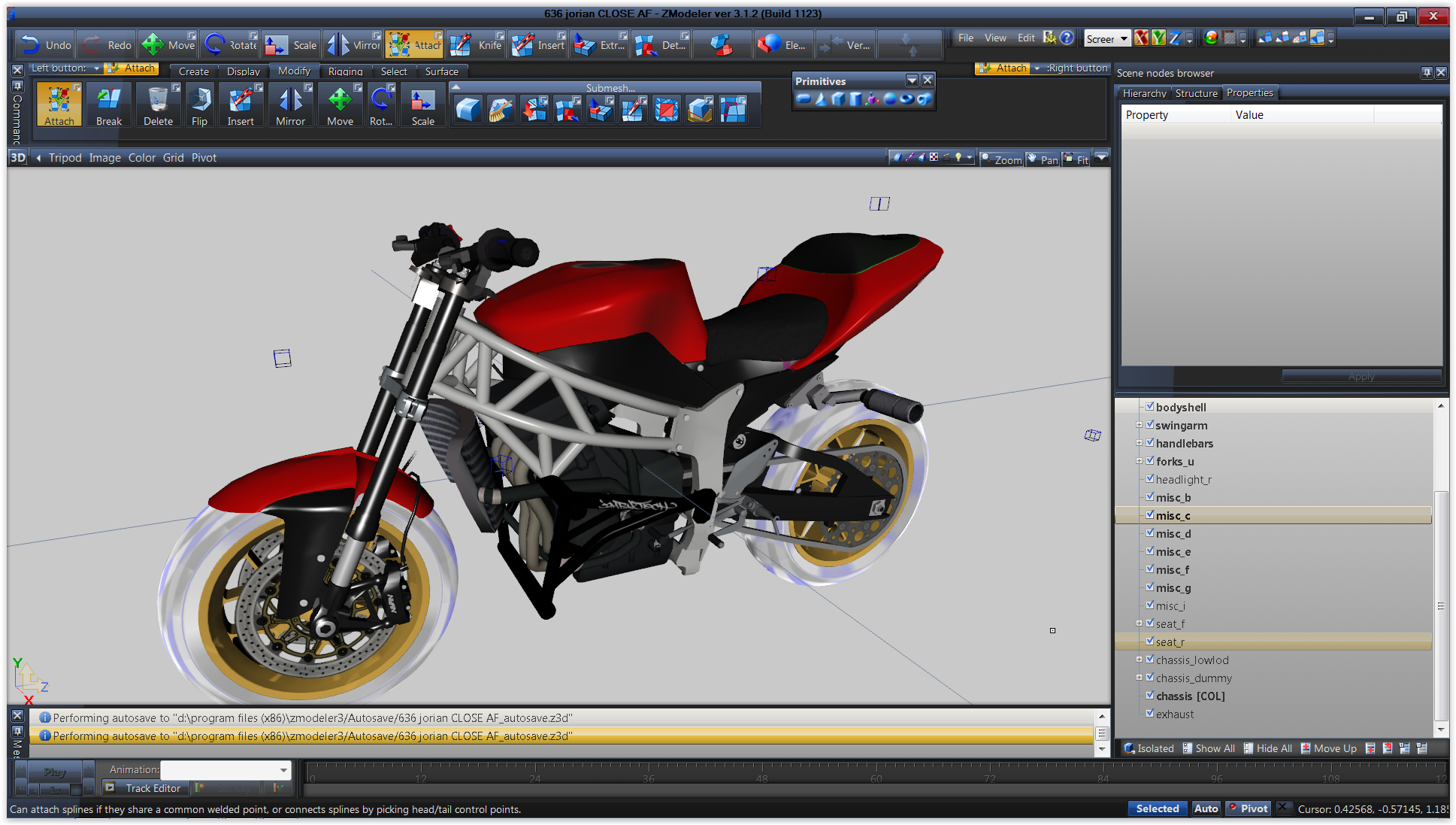Viewport: 1456px width, 825px height.
Task: Open the Track Editor
Action: pyautogui.click(x=146, y=788)
